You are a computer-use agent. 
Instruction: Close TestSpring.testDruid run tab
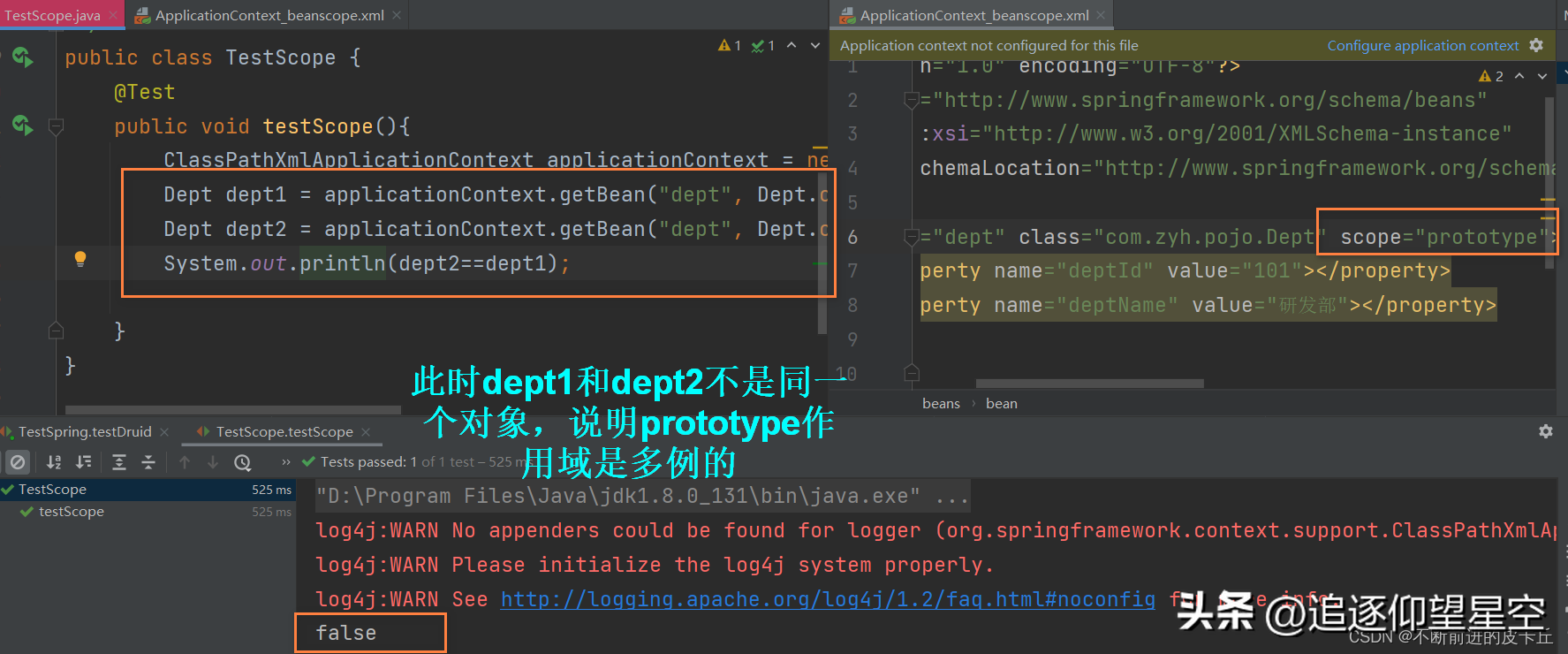click(164, 431)
